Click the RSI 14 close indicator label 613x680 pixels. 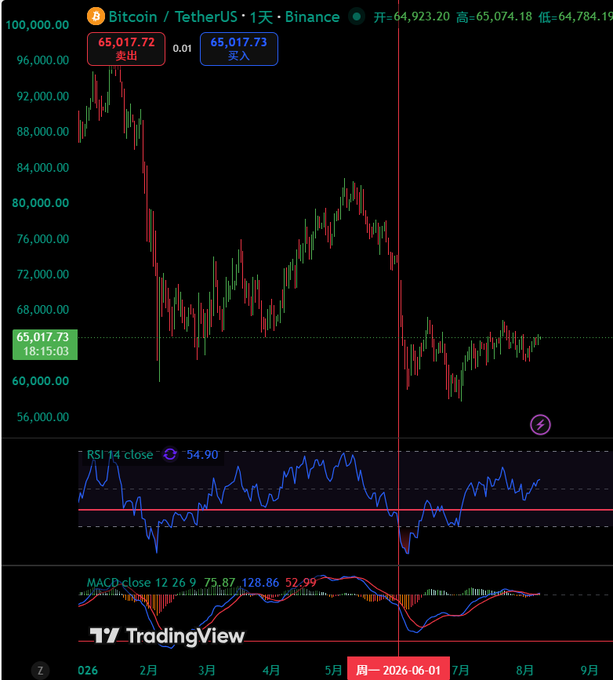pos(120,454)
